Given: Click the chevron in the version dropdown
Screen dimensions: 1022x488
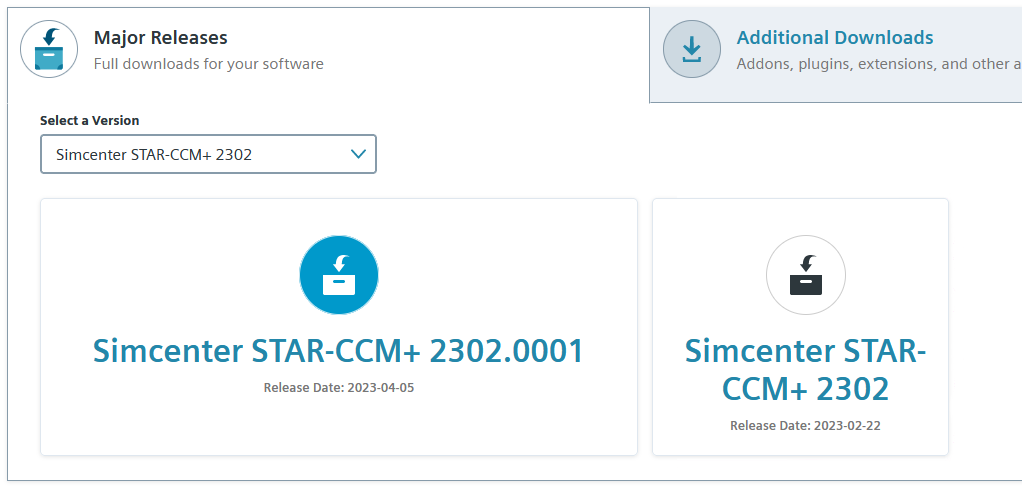Looking at the screenshot, I should [x=358, y=154].
